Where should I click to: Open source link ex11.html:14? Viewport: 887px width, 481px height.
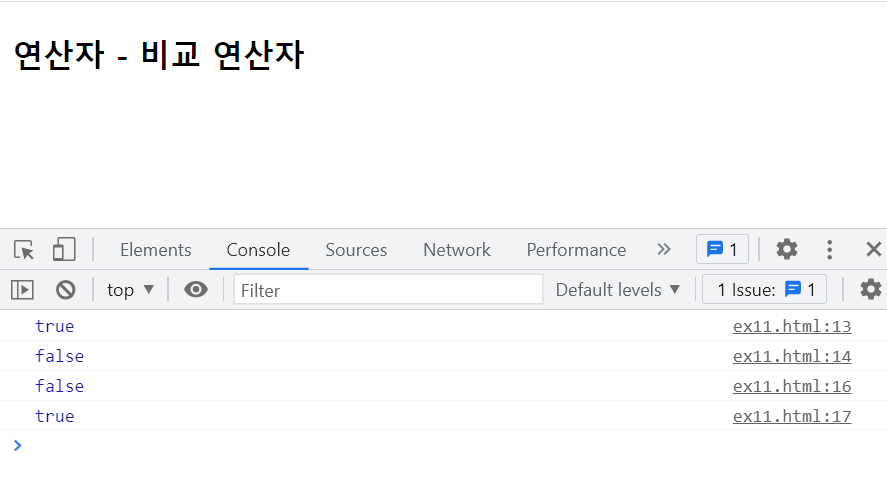(792, 357)
